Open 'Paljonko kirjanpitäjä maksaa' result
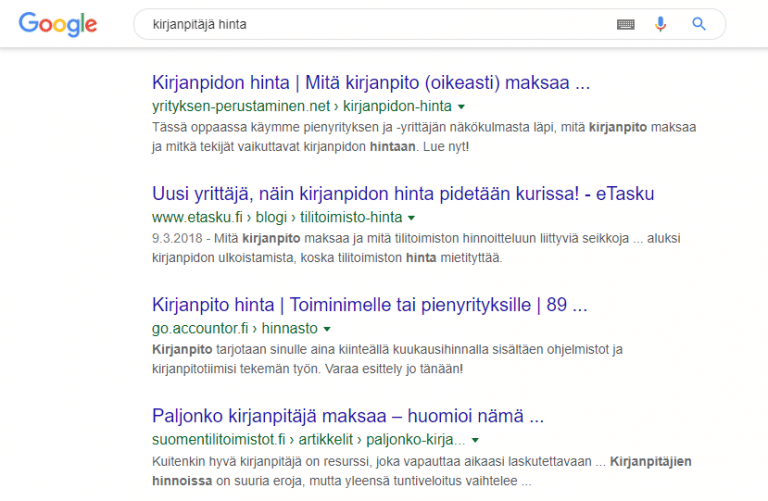Screen dimensions: 768x501 (x=348, y=416)
